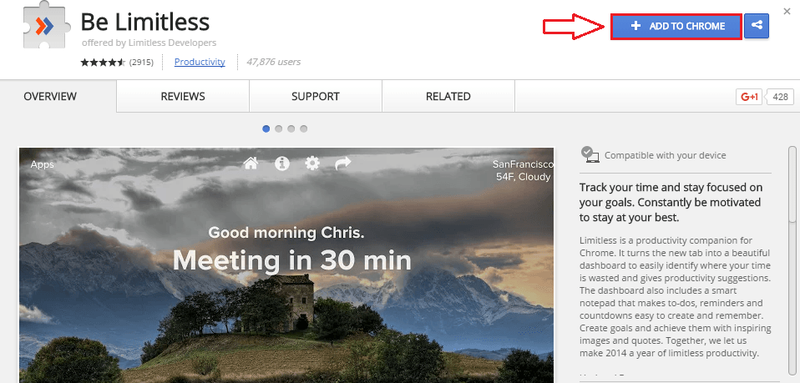Click the share icon button
Screen dimensions: 800x383
pyautogui.click(x=756, y=26)
